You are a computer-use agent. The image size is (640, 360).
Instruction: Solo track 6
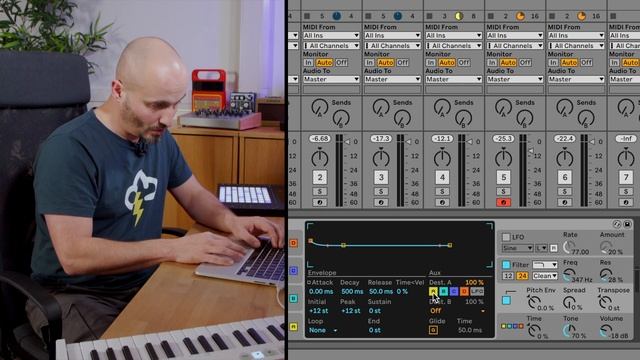pyautogui.click(x=564, y=191)
